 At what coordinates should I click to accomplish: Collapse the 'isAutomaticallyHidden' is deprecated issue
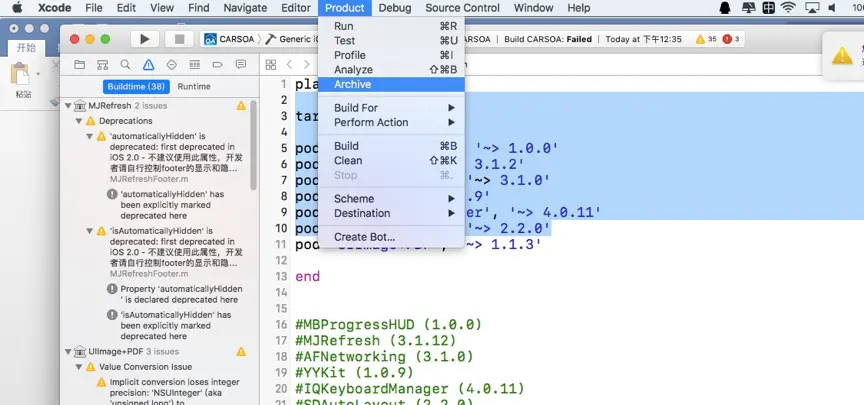90,231
